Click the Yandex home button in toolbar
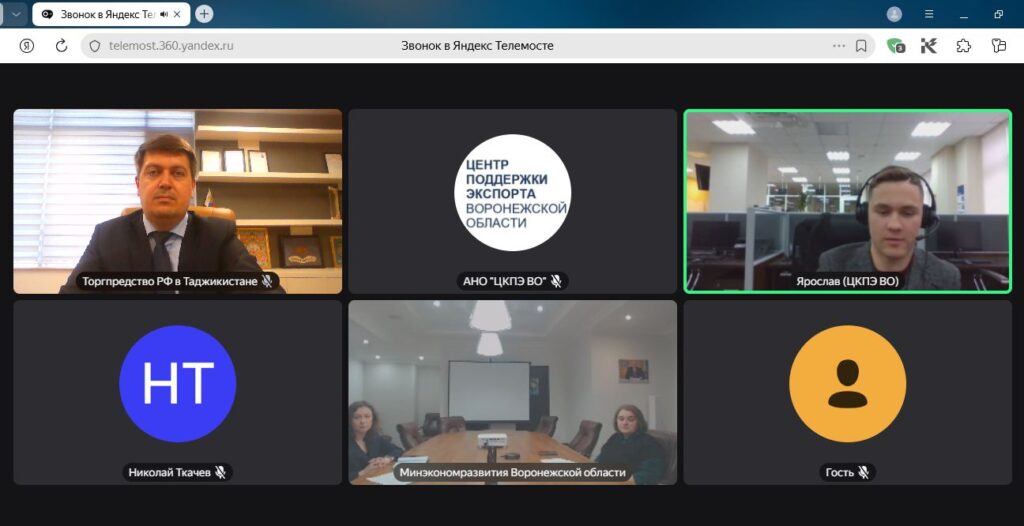1024x526 pixels. pyautogui.click(x=27, y=45)
